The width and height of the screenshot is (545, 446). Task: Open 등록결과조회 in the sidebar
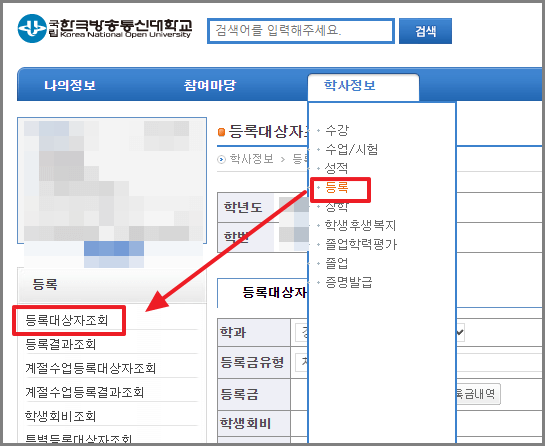[60, 344]
